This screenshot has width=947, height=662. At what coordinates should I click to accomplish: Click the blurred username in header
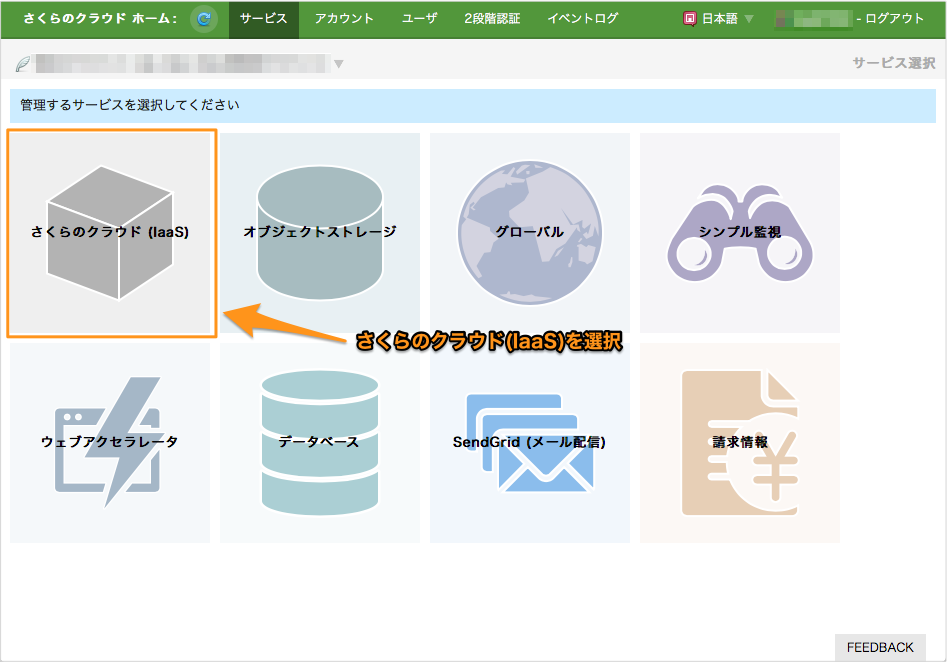814,19
